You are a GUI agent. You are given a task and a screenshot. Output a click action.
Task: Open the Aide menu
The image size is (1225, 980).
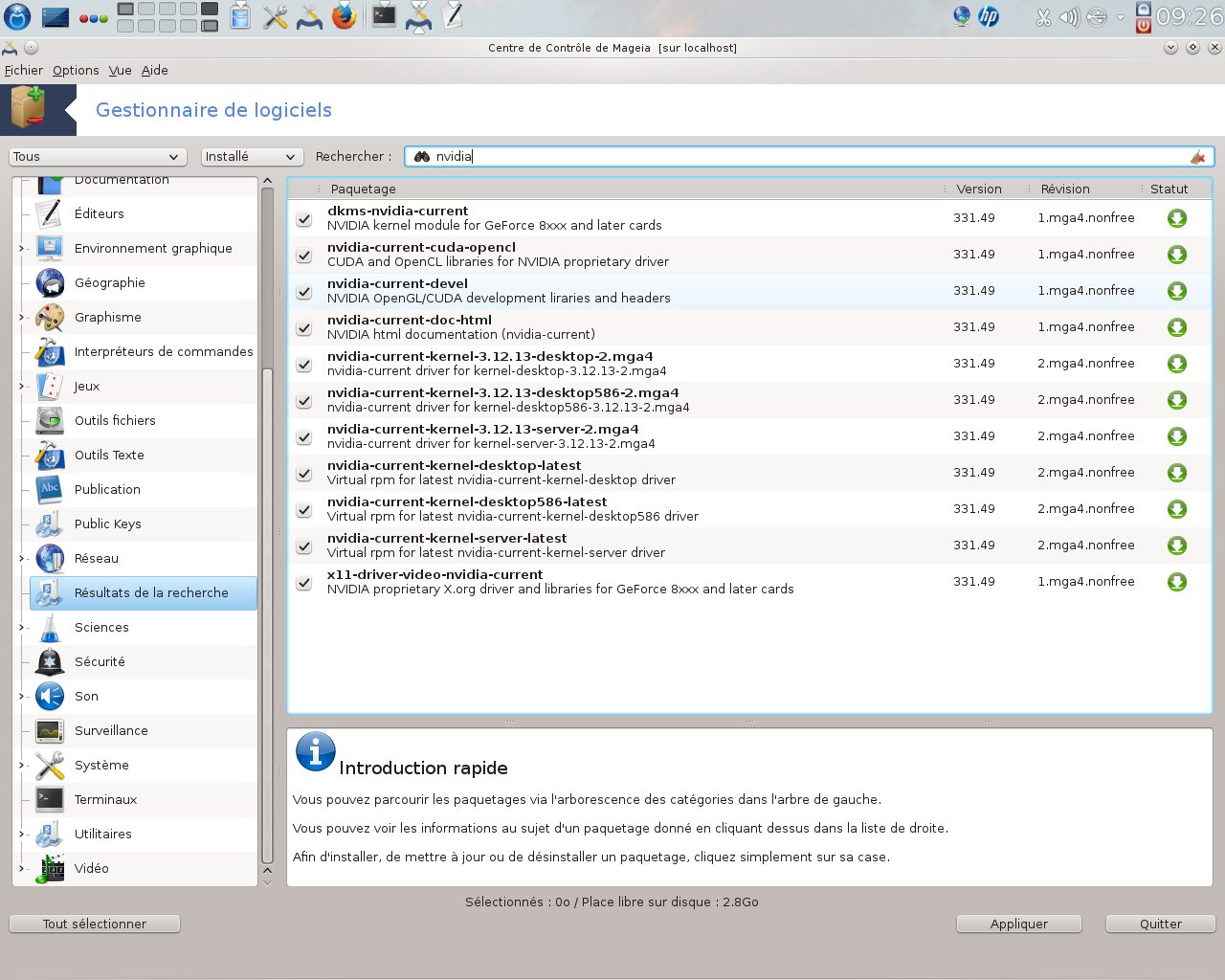pyautogui.click(x=155, y=70)
